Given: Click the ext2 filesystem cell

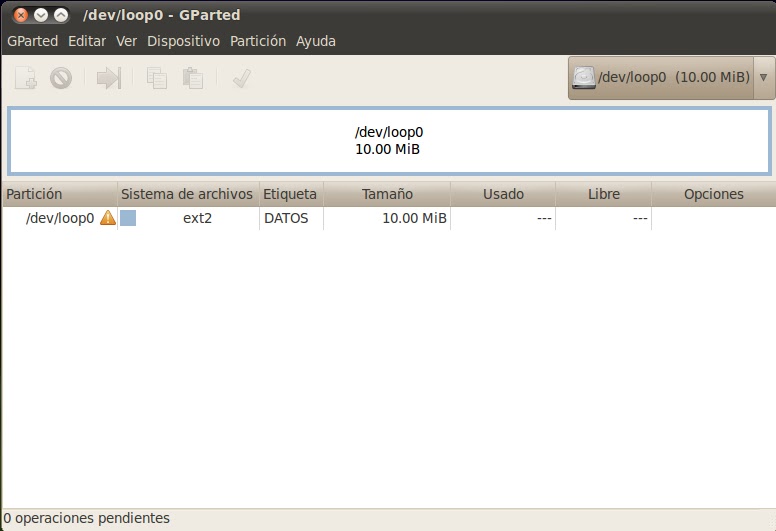Looking at the screenshot, I should 197,218.
